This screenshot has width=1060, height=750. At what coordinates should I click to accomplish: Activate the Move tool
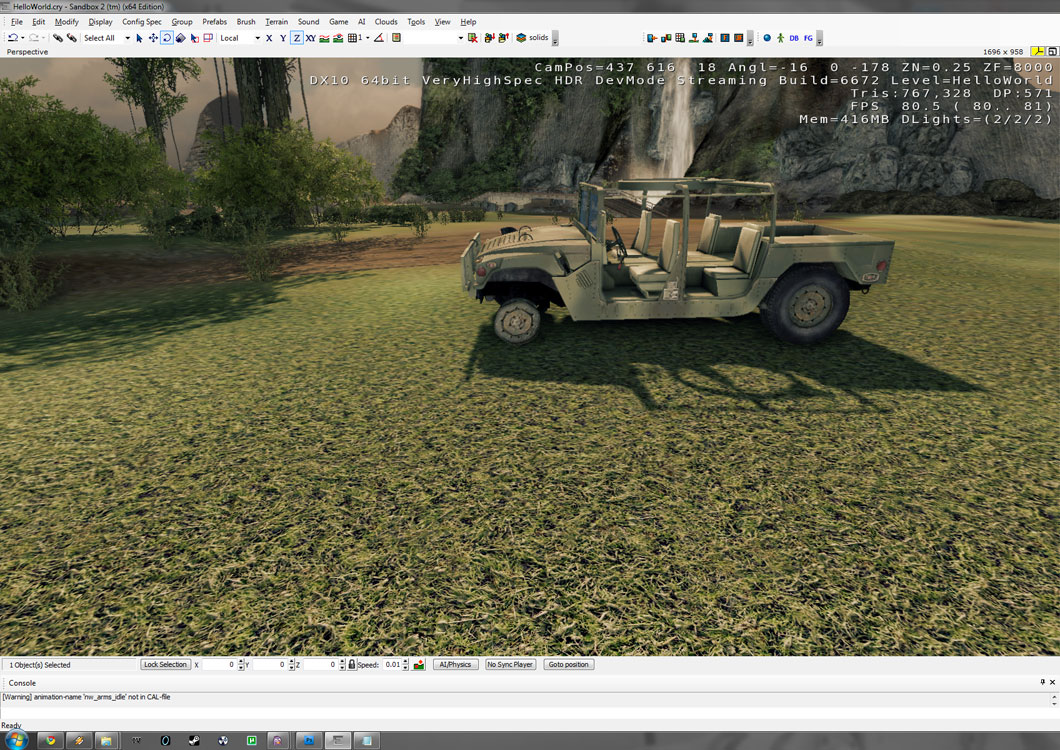coord(153,38)
